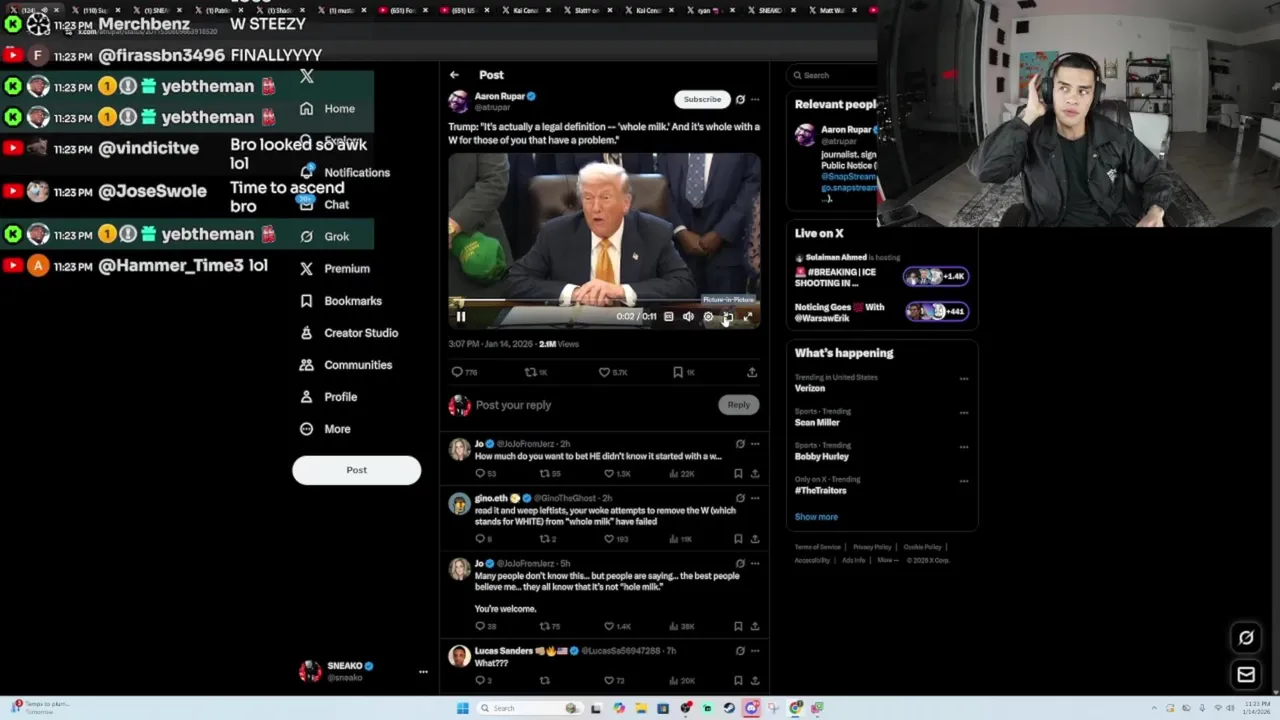Bookmark gino.eth's reply

click(x=738, y=539)
